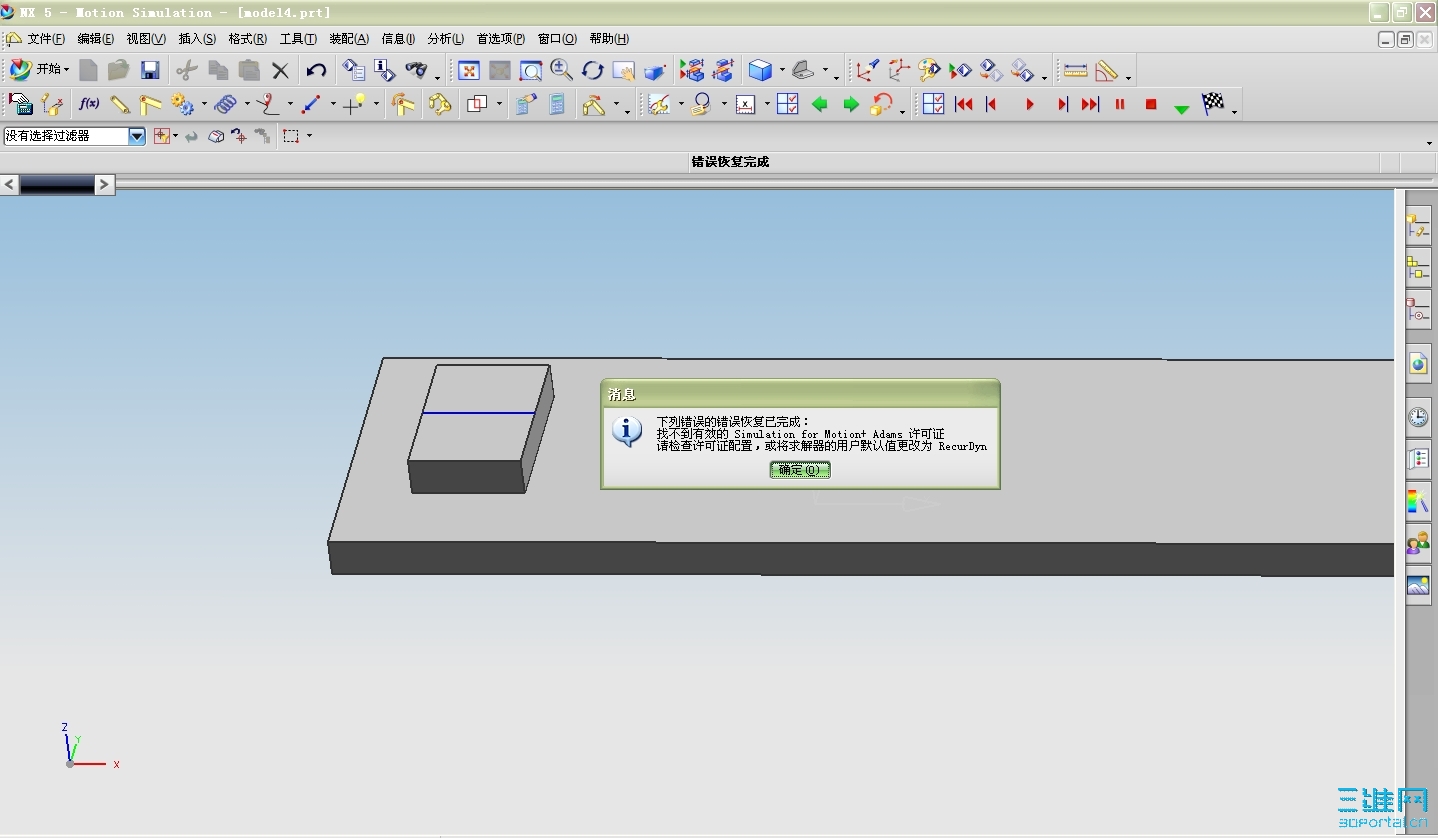
Task: Jump to last animation step
Action: (x=1090, y=104)
